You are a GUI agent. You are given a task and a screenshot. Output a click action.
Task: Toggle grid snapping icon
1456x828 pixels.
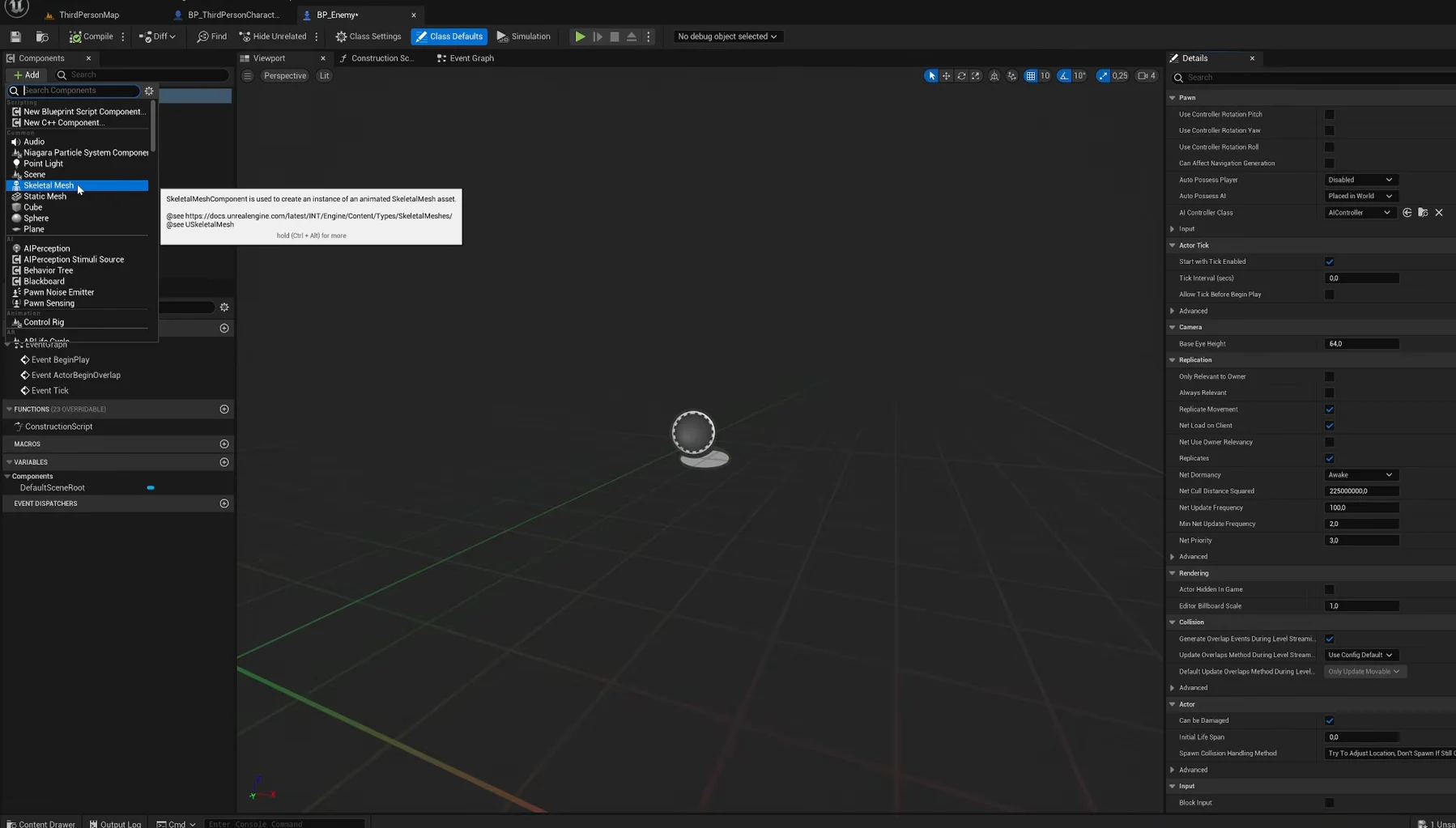click(1030, 76)
